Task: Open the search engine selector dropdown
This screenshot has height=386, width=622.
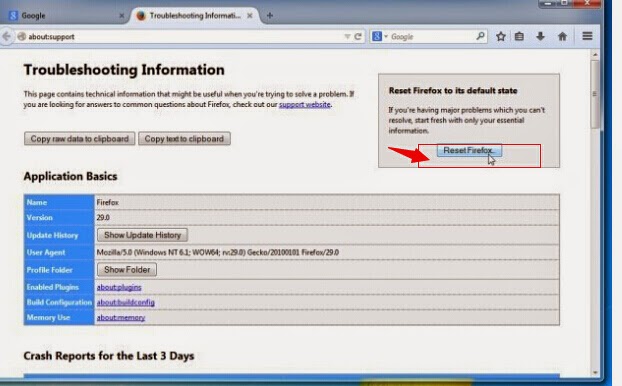Action: point(380,36)
